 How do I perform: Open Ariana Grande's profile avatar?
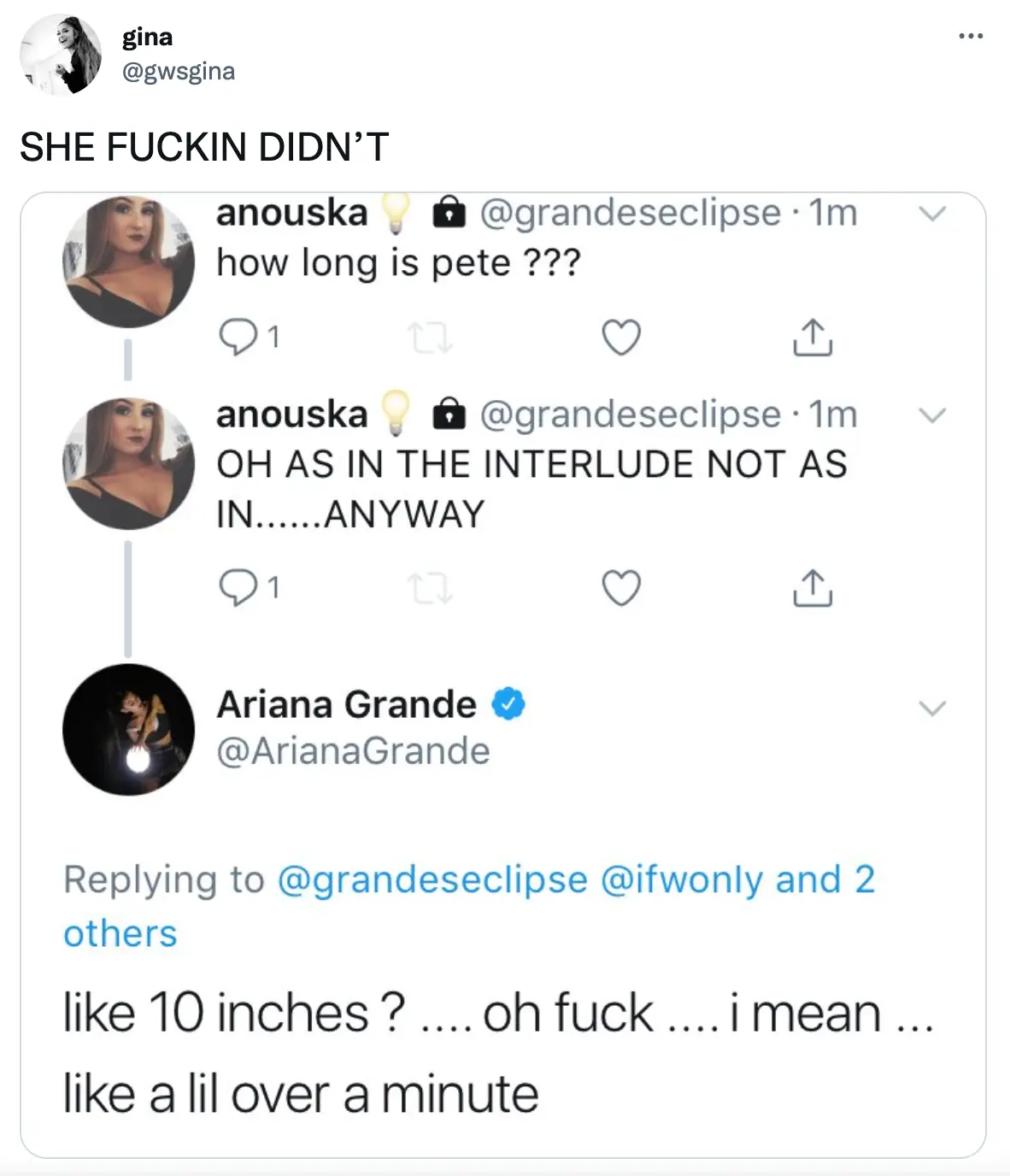(x=128, y=729)
